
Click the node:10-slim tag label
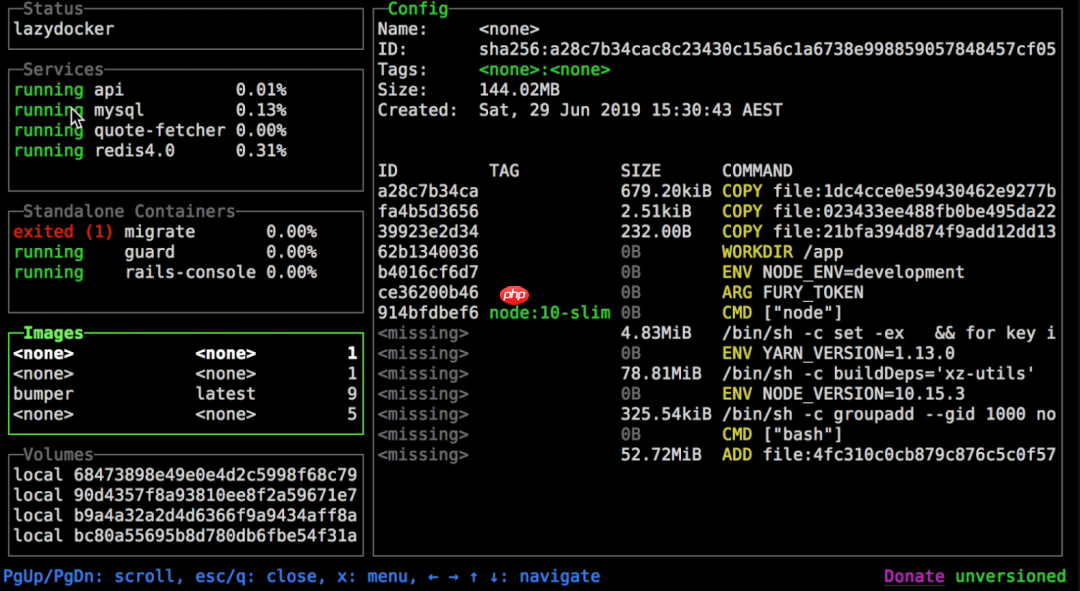click(x=550, y=313)
